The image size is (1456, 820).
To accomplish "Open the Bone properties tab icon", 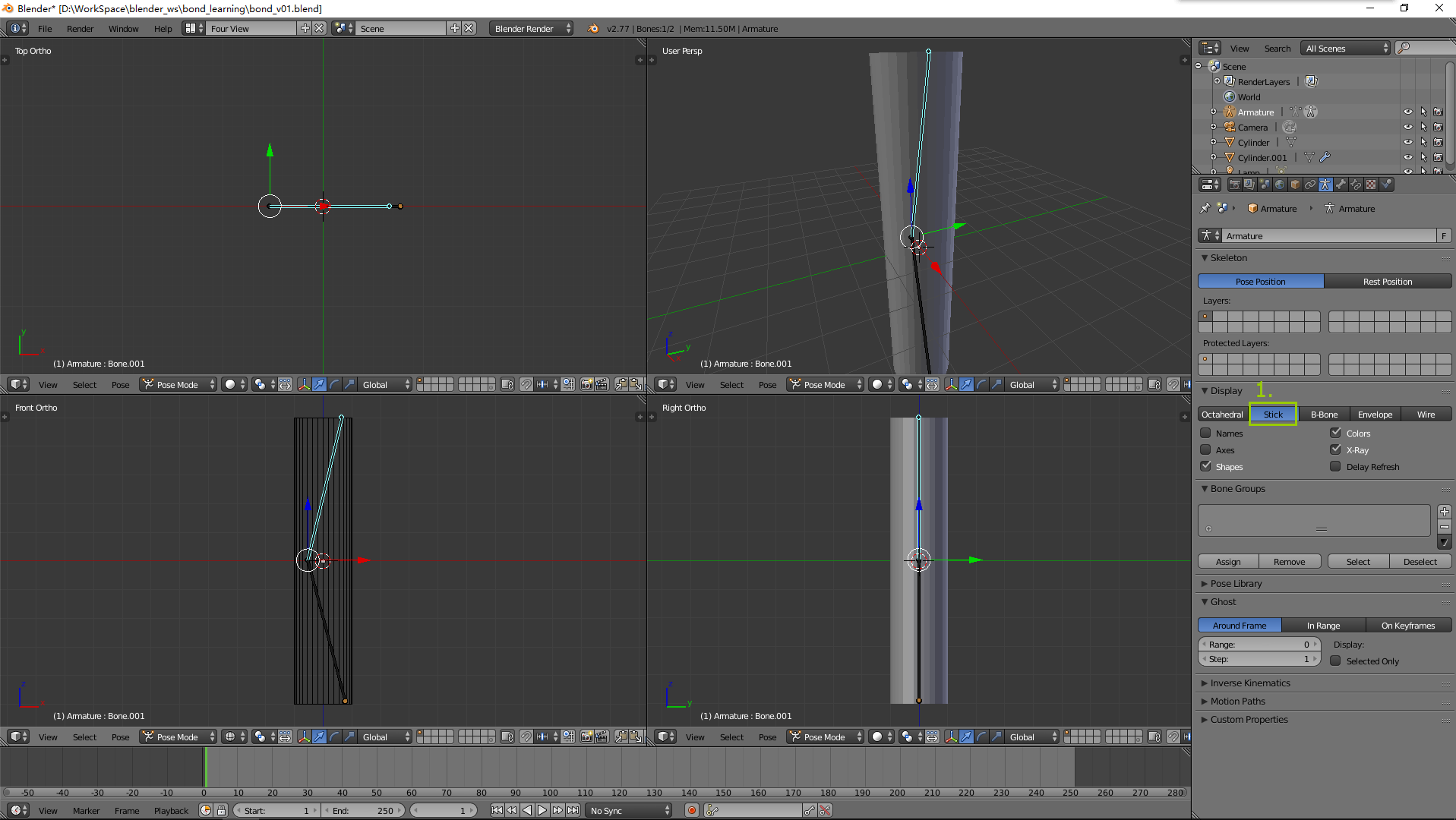I will point(1341,184).
